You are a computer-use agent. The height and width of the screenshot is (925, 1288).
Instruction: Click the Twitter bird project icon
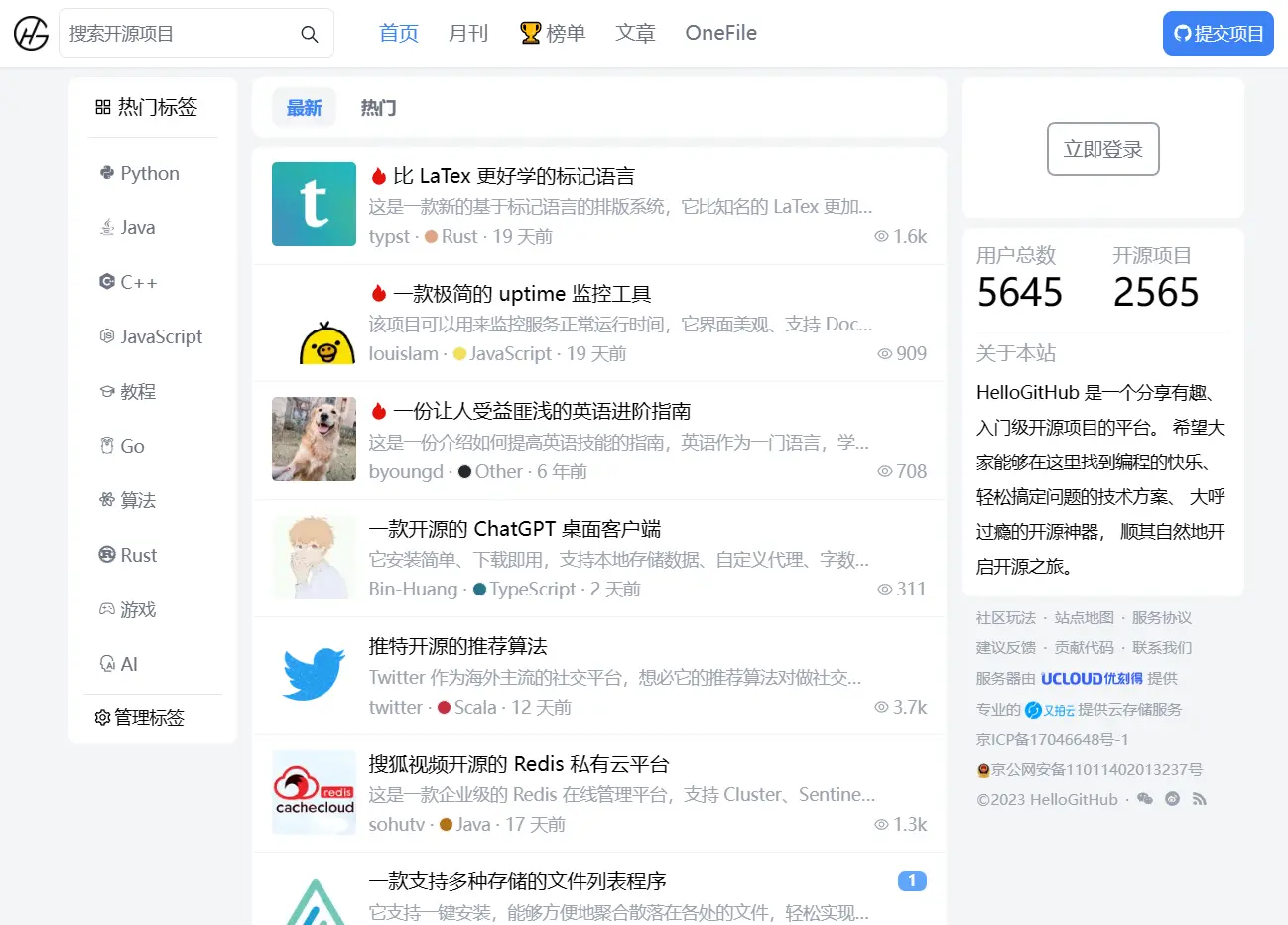314,675
